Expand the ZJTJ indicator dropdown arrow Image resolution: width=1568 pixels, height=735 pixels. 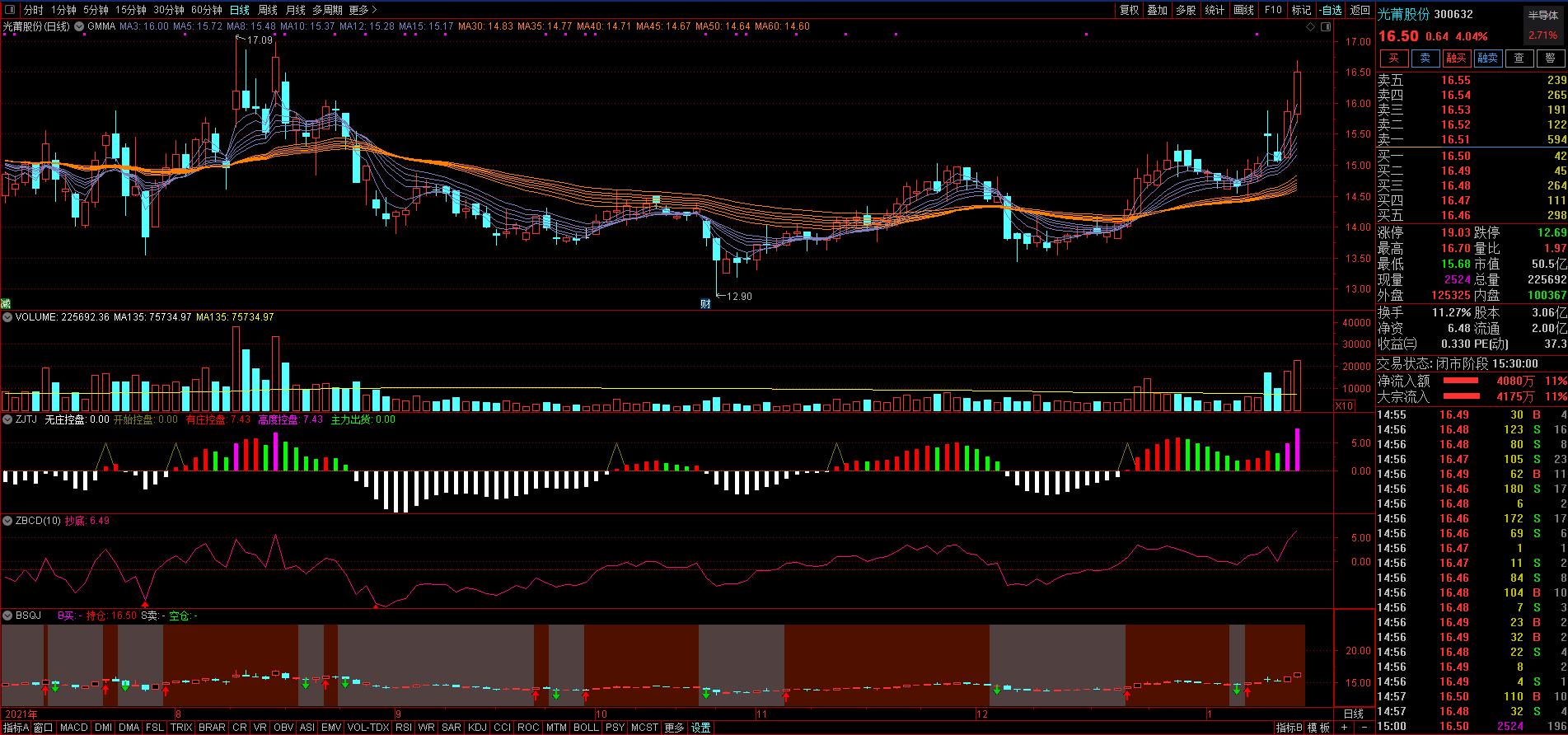coord(7,419)
